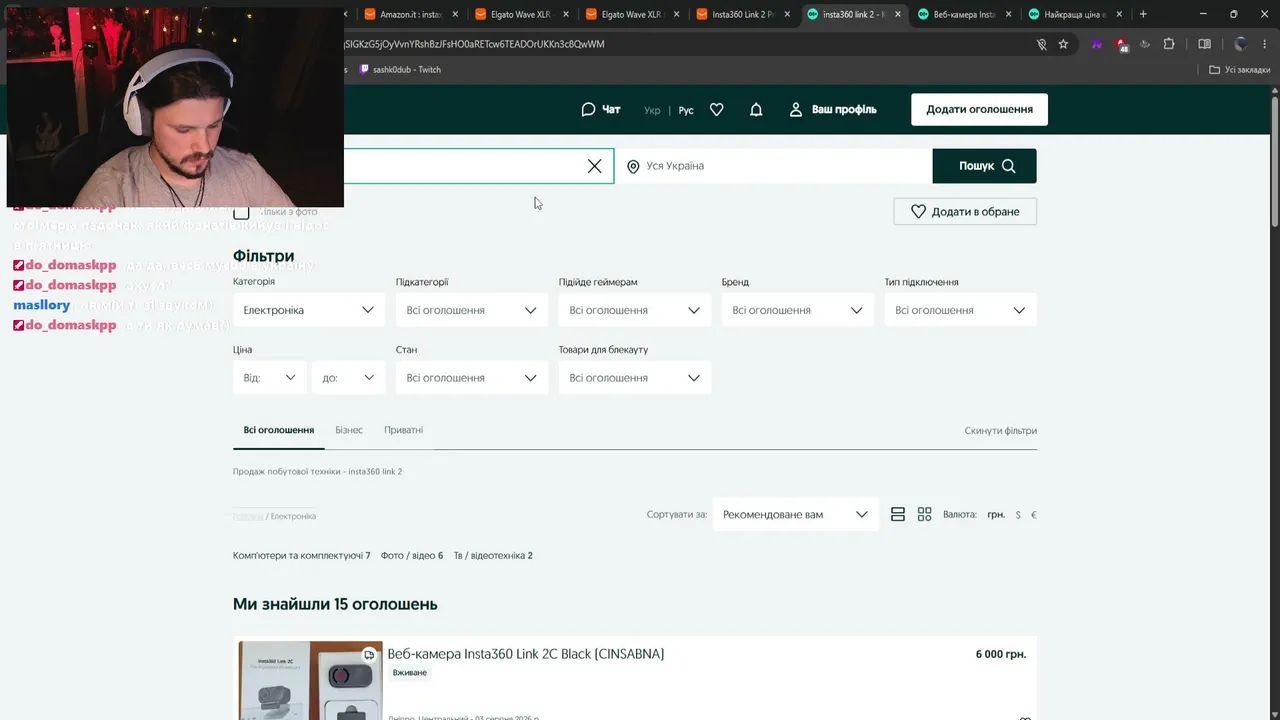Open the Категорія dropdown showing Електроніка
The width and height of the screenshot is (1280, 720).
coord(308,310)
